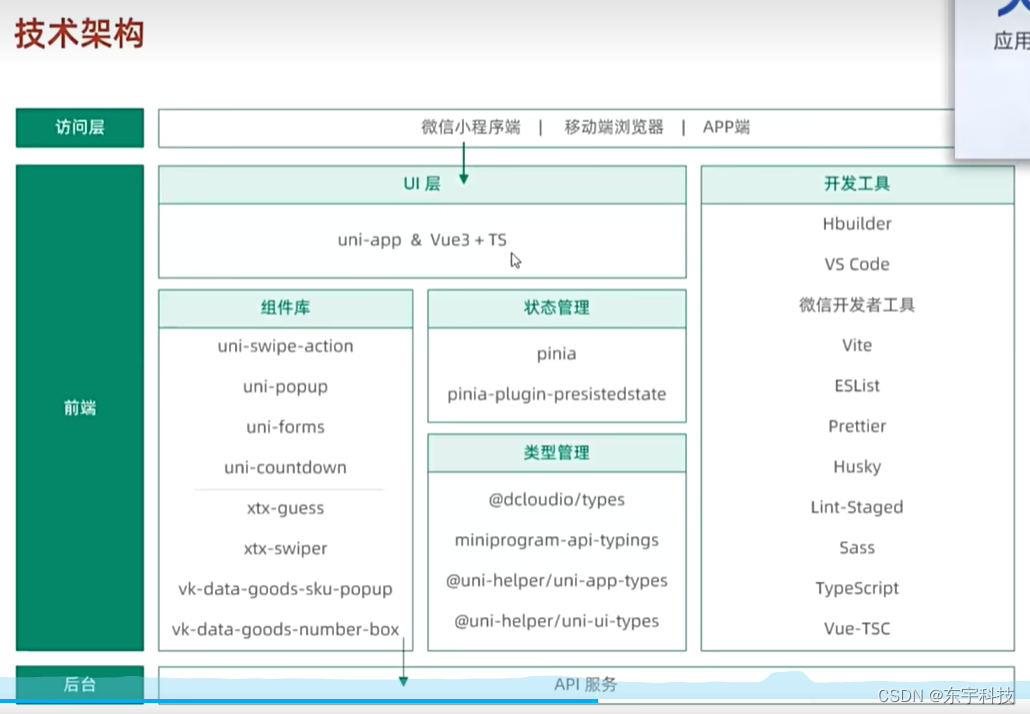The width and height of the screenshot is (1030, 714).
Task: Click uni-swipe-action in the component list
Action: point(286,346)
